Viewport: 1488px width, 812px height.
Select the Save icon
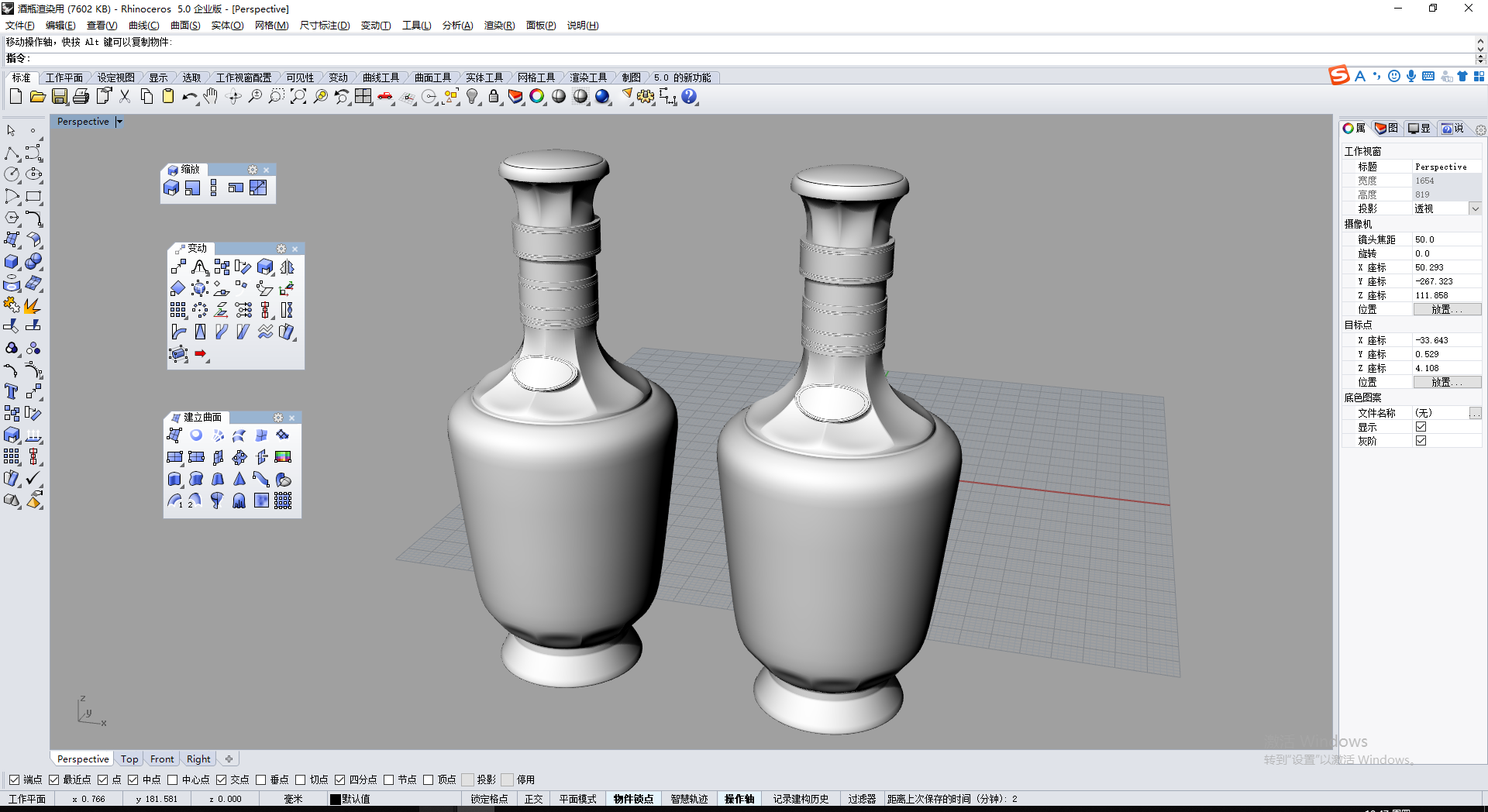pos(60,97)
